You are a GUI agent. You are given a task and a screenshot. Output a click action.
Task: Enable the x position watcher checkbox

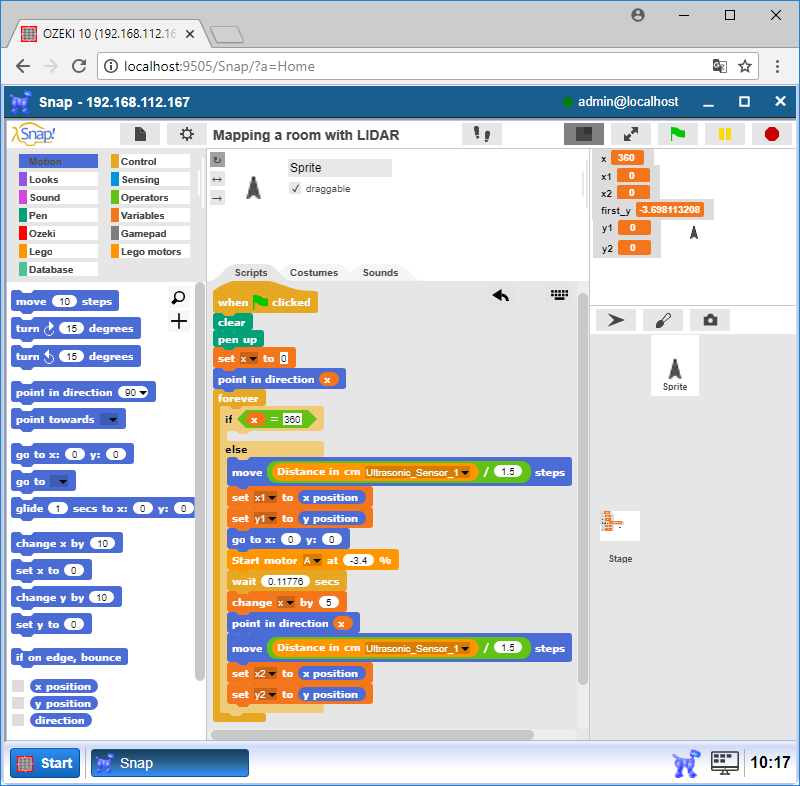18,687
